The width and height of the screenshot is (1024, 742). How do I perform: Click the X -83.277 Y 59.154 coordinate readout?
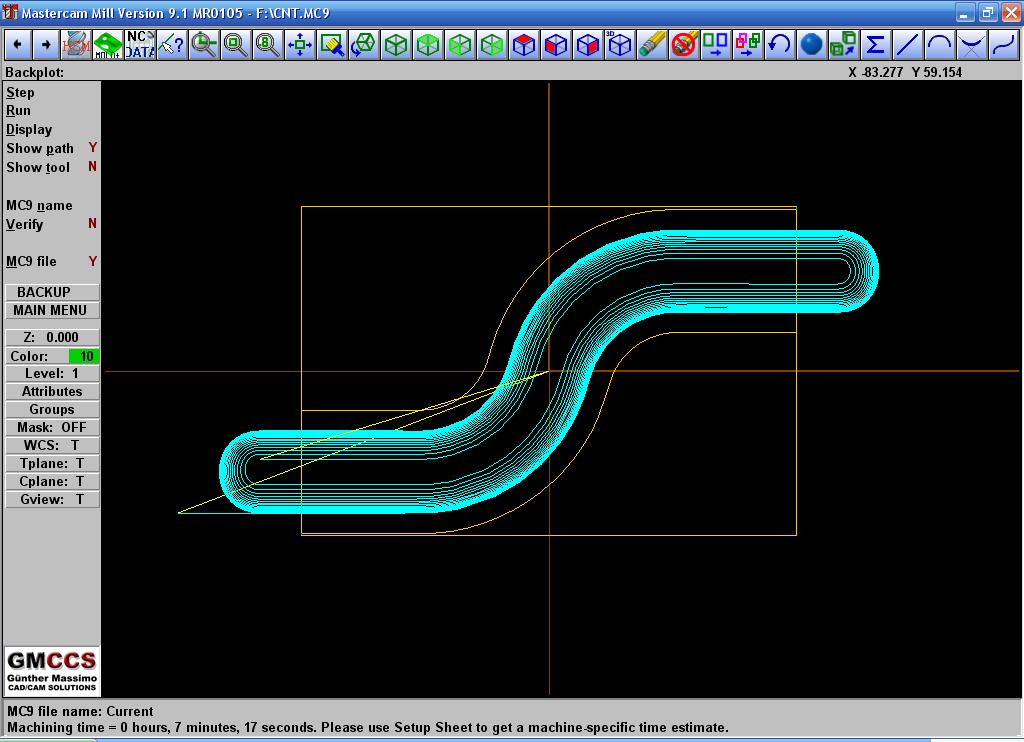[904, 72]
